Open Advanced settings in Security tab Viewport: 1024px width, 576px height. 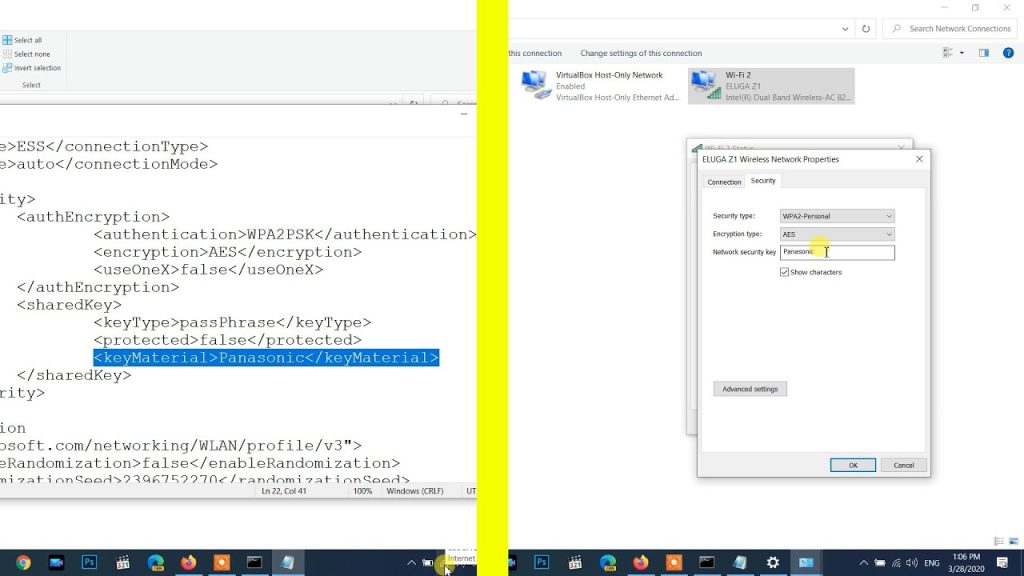pyautogui.click(x=750, y=389)
